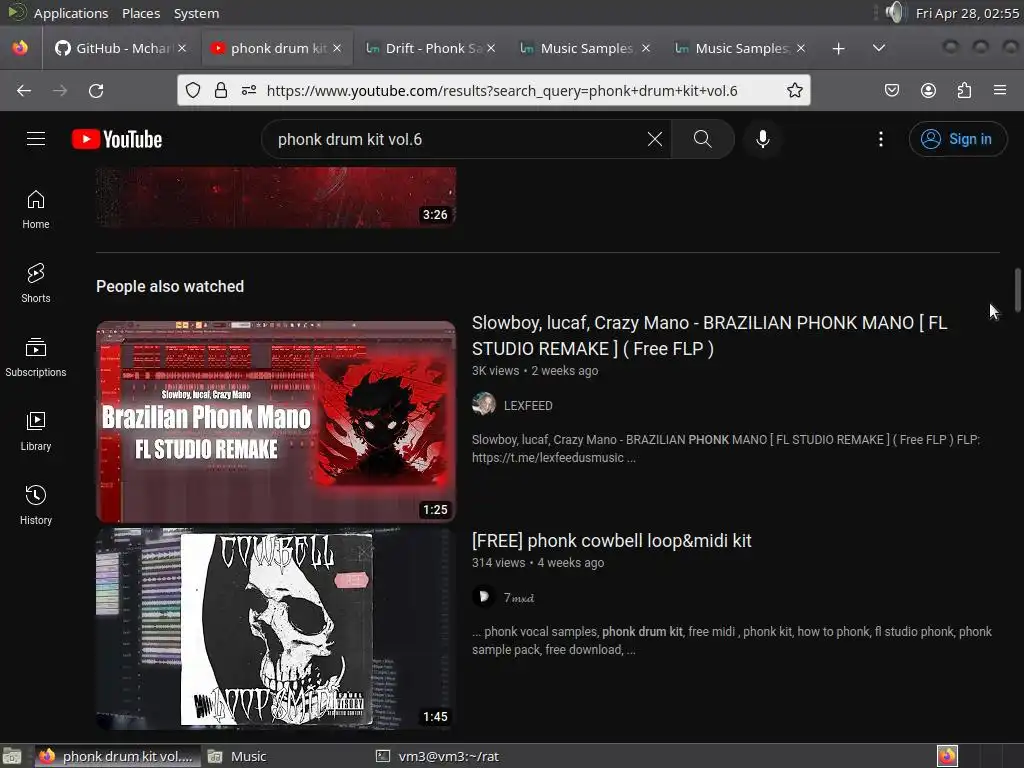Screen dimensions: 1024x768
Task: Clear the search box with the X
Action: tap(654, 139)
